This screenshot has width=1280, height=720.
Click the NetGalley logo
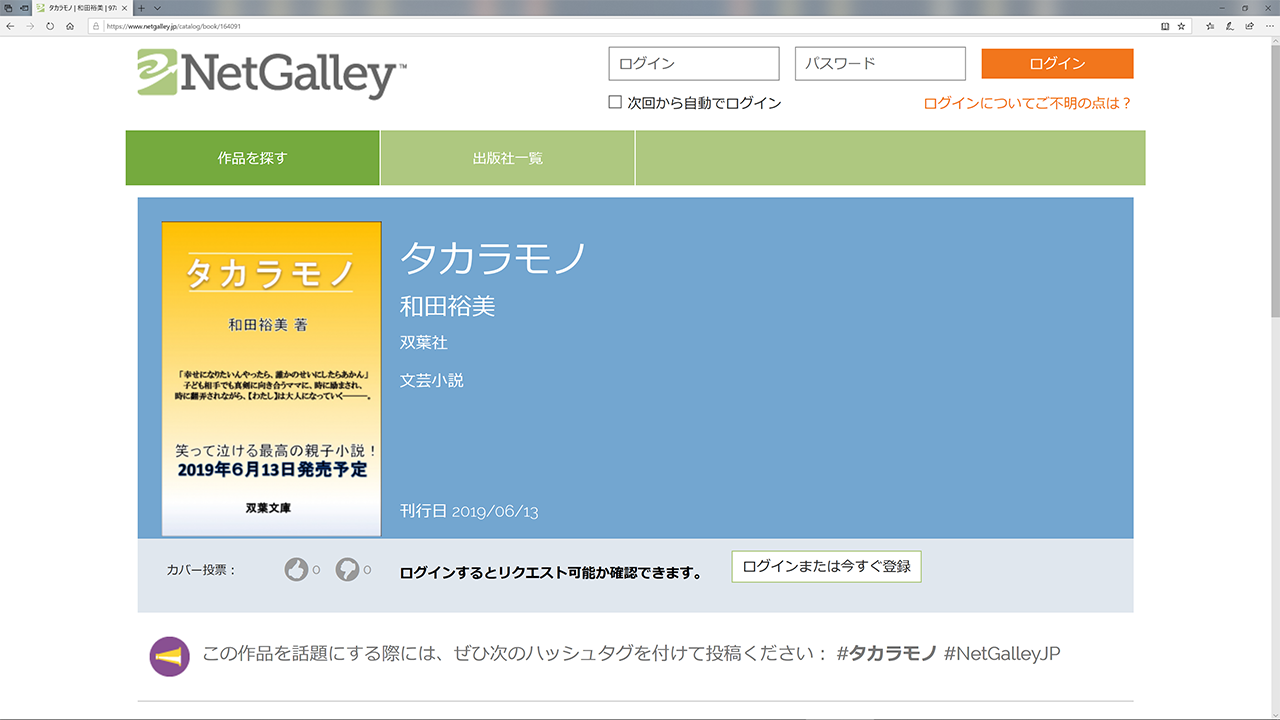[272, 73]
